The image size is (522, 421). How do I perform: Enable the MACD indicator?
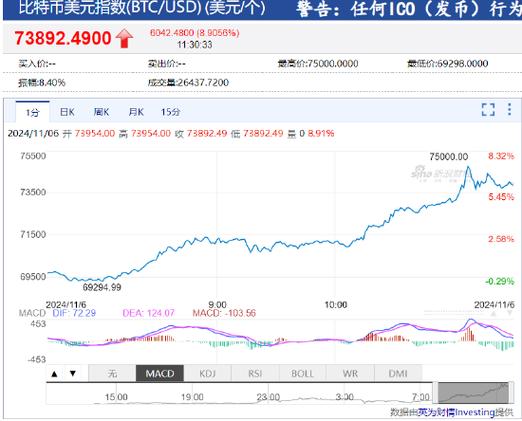[160, 373]
